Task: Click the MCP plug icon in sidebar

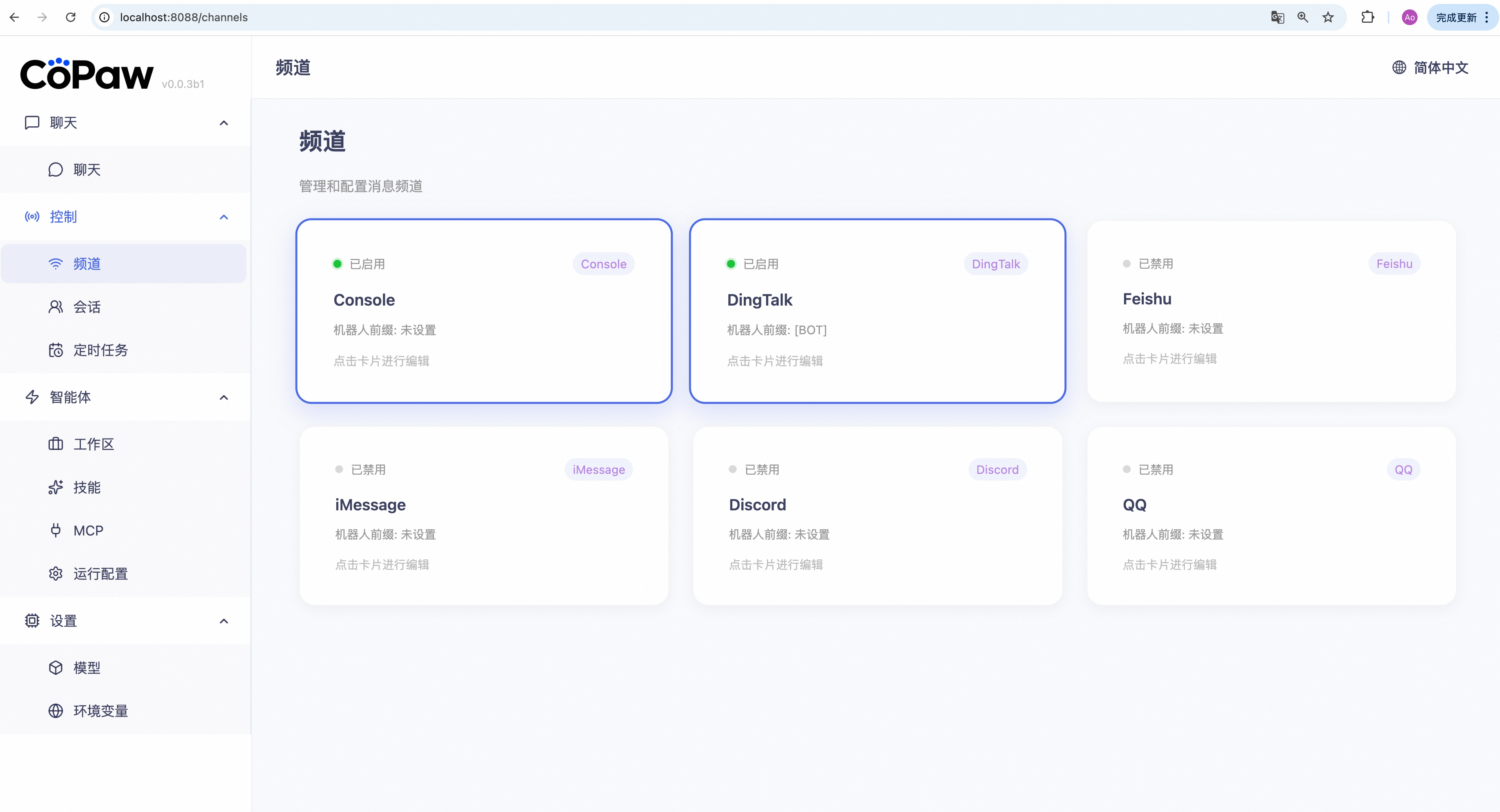Action: click(x=55, y=530)
